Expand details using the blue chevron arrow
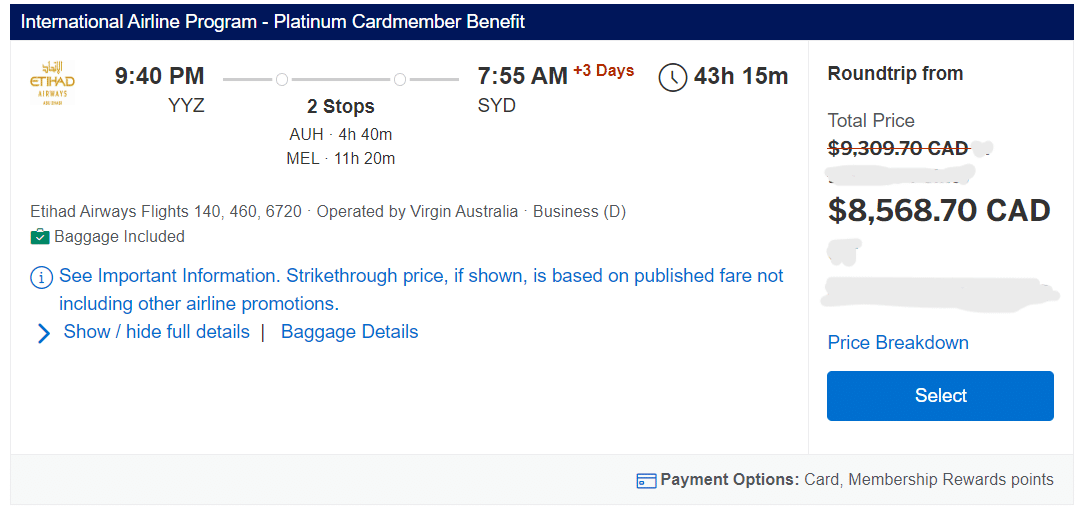1085x521 pixels. [43, 333]
